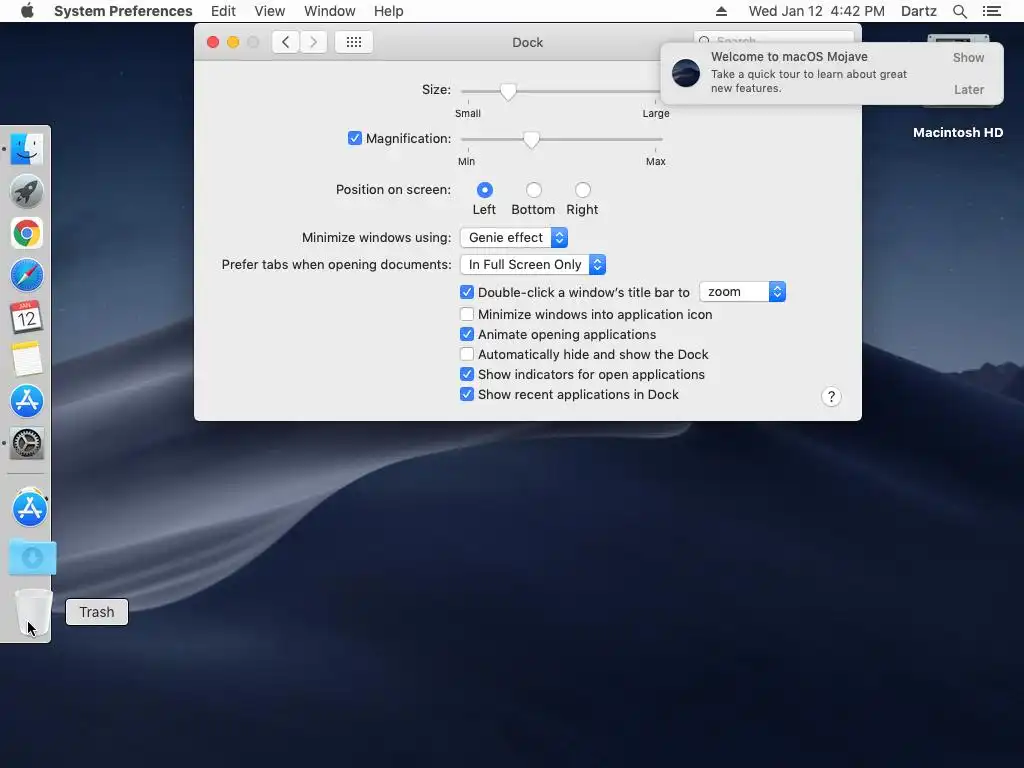Show all preferences grid button
The width and height of the screenshot is (1024, 768).
(x=354, y=42)
